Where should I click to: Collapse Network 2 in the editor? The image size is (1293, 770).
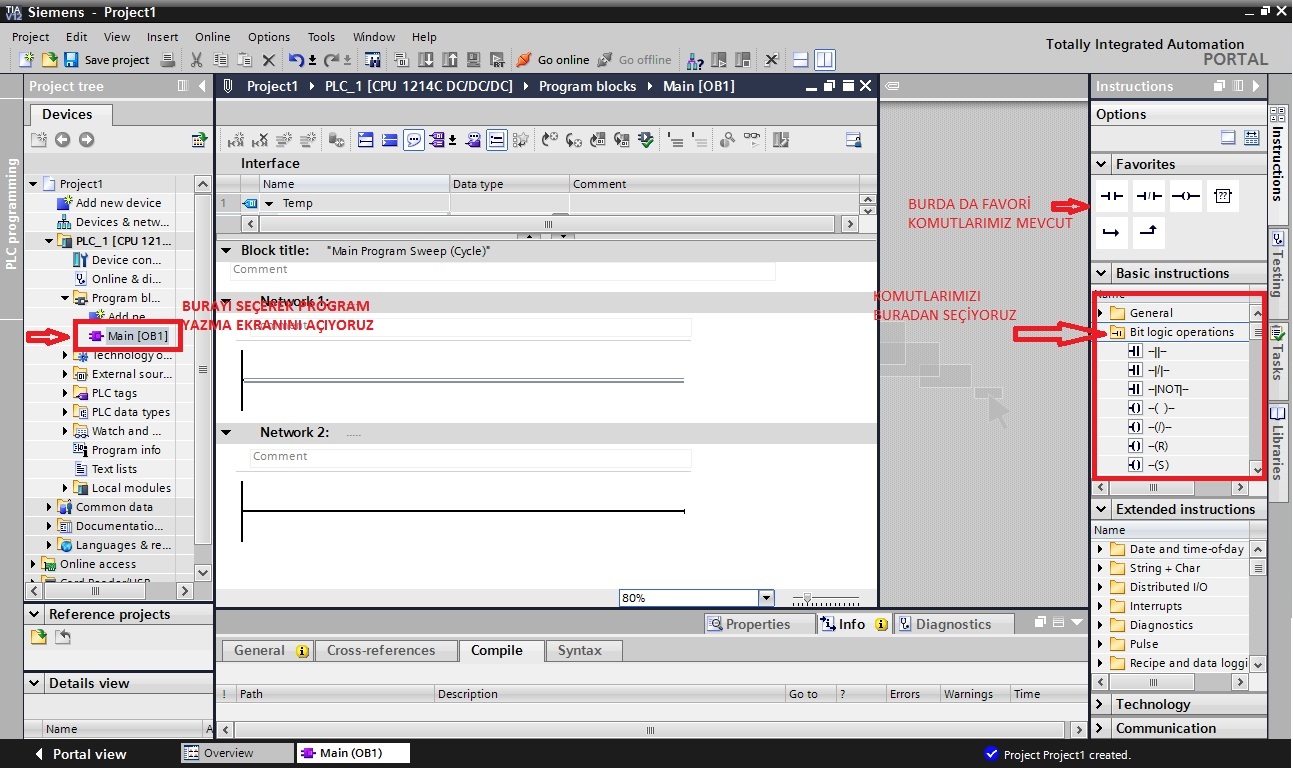click(226, 432)
